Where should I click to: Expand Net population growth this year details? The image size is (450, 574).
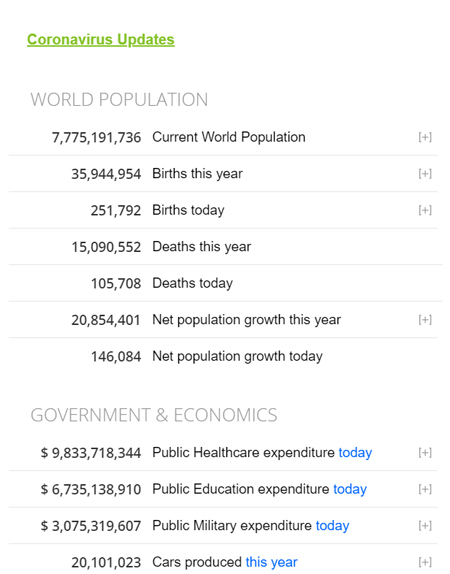tap(425, 320)
